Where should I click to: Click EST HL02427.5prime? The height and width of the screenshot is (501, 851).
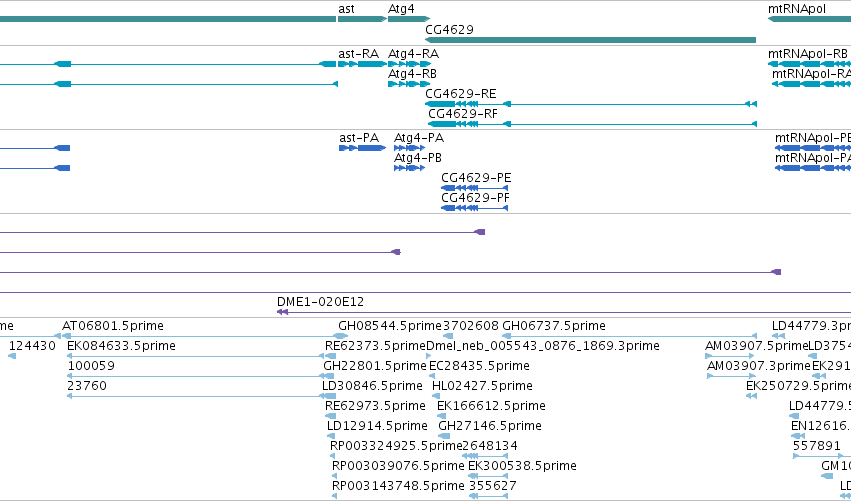436,397
